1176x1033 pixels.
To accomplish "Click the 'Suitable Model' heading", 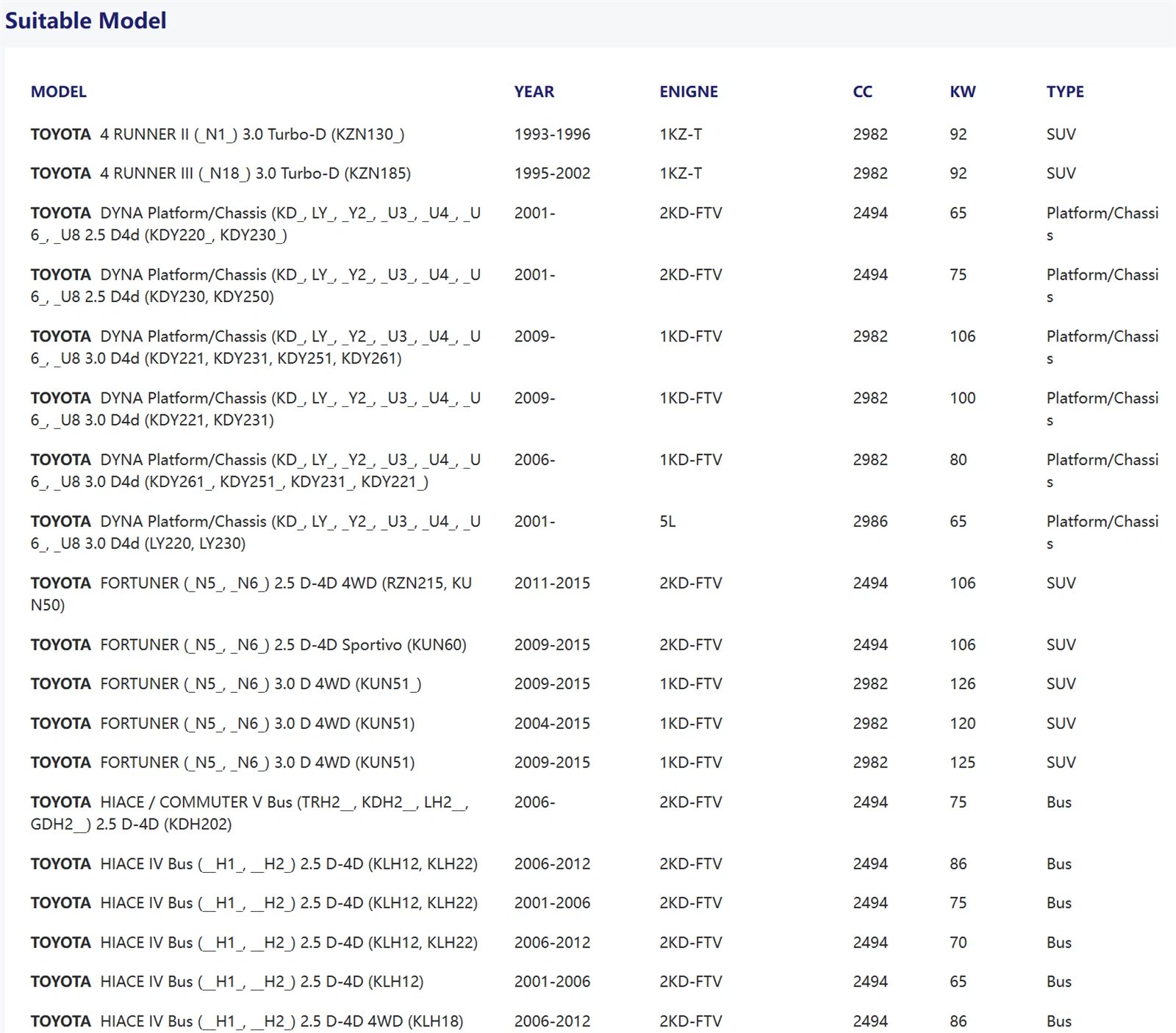I will [x=85, y=21].
